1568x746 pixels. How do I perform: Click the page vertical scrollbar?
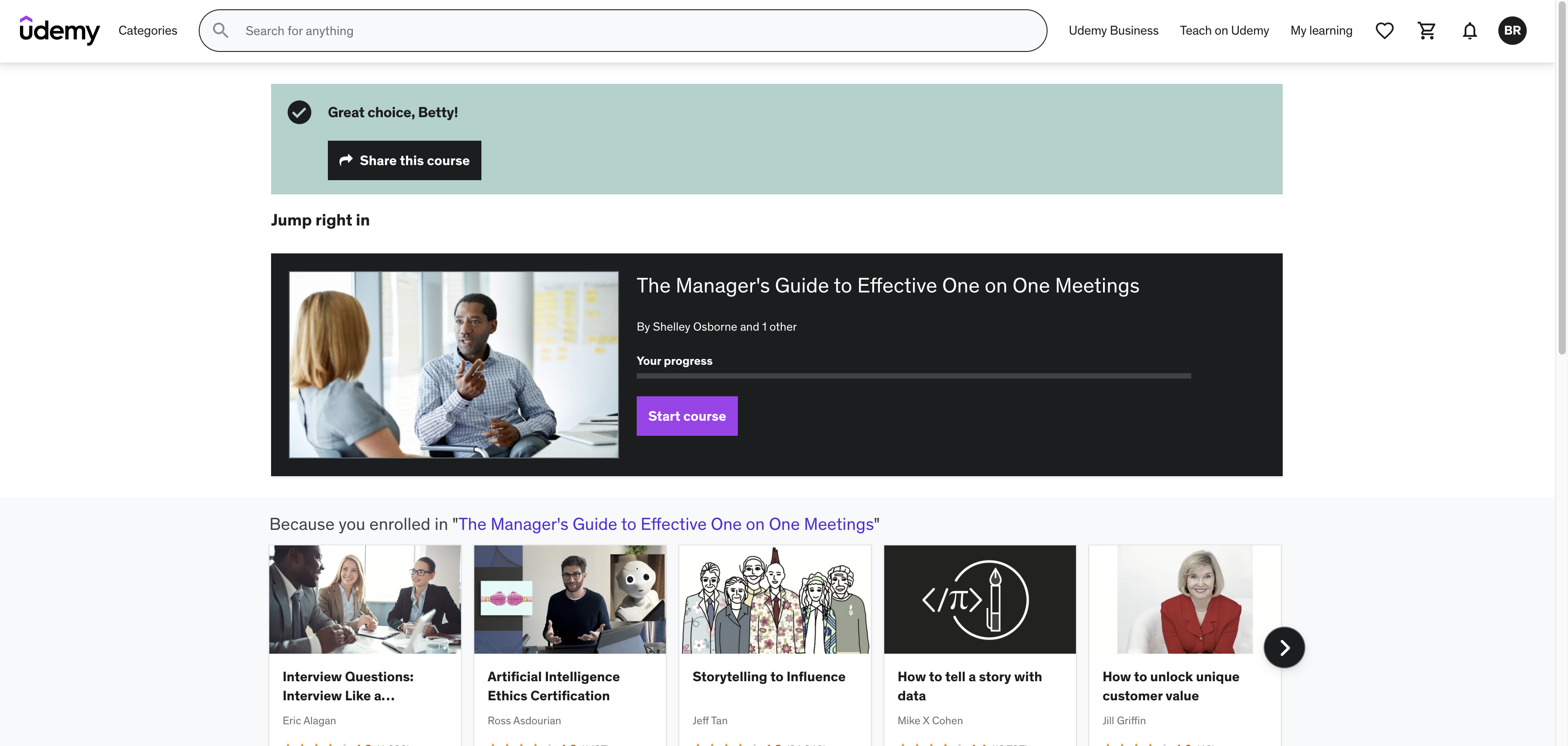tap(1561, 183)
